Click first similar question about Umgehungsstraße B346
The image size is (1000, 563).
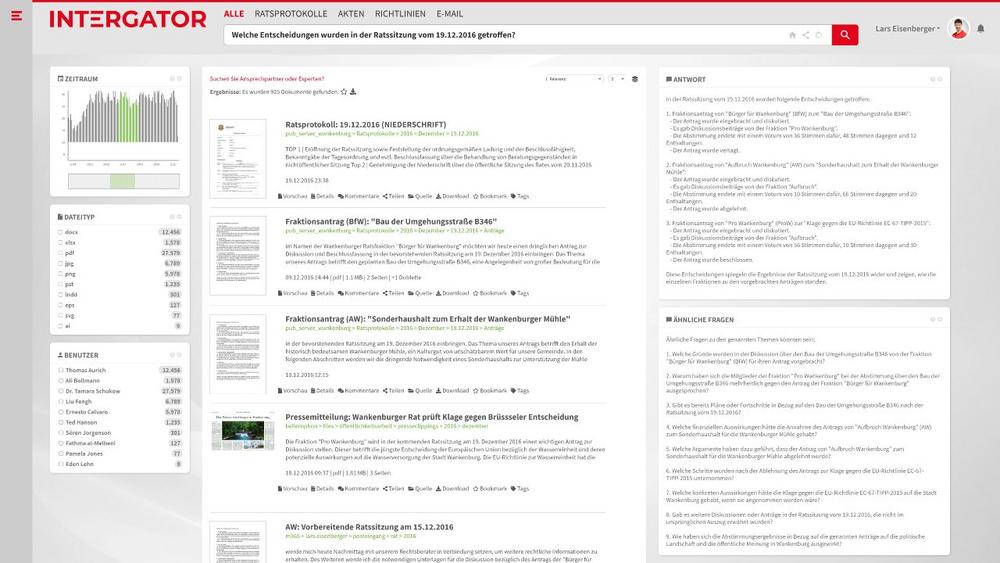799,358
